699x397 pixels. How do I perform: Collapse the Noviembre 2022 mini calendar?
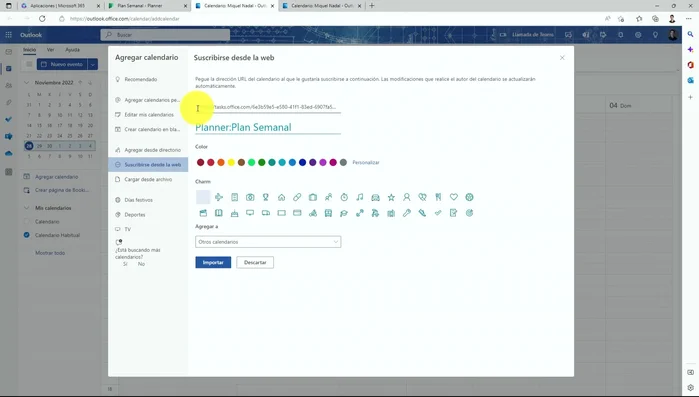coord(27,83)
